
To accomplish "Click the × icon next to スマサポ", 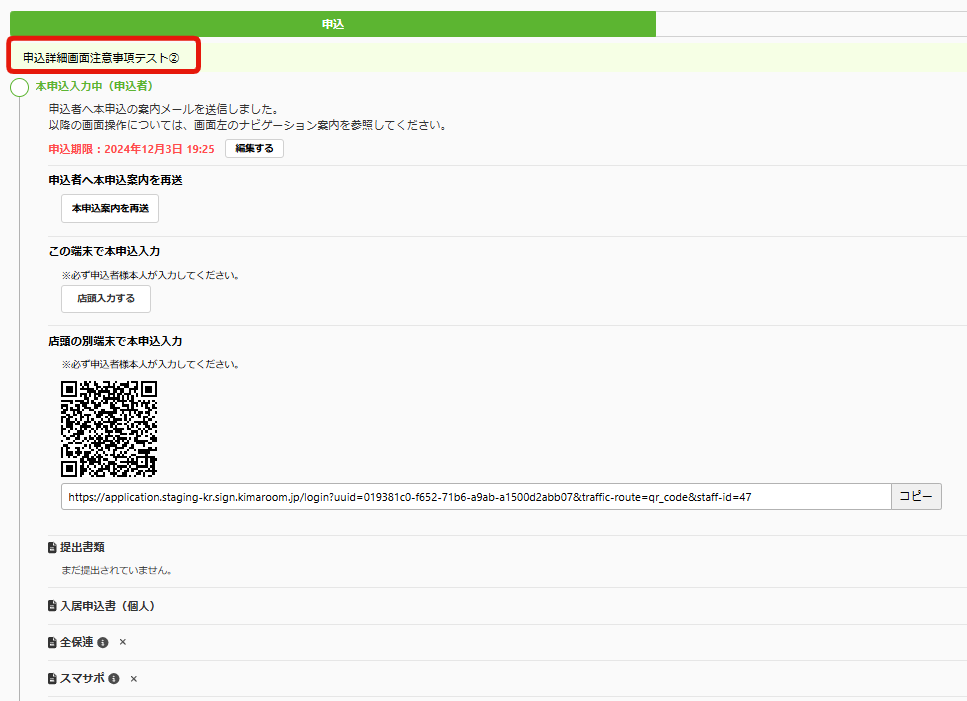I will tap(134, 679).
